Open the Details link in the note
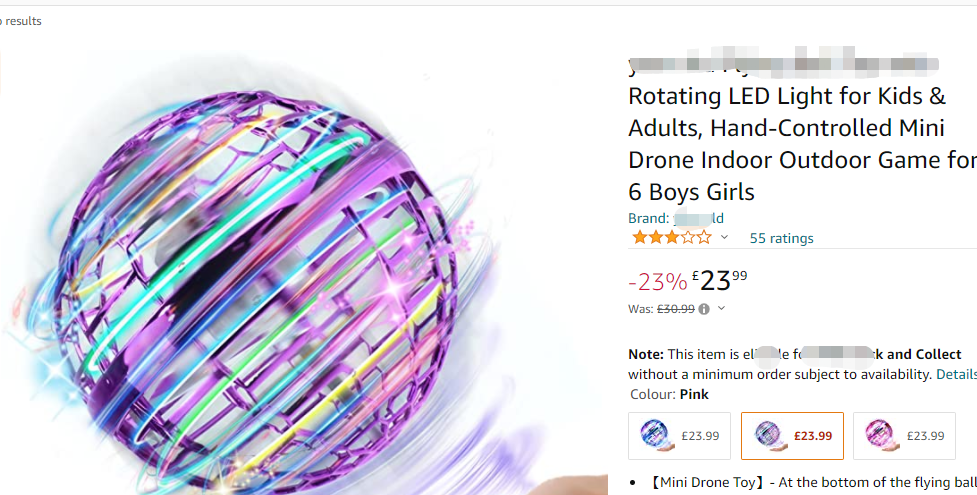977x495 pixels. click(x=955, y=374)
